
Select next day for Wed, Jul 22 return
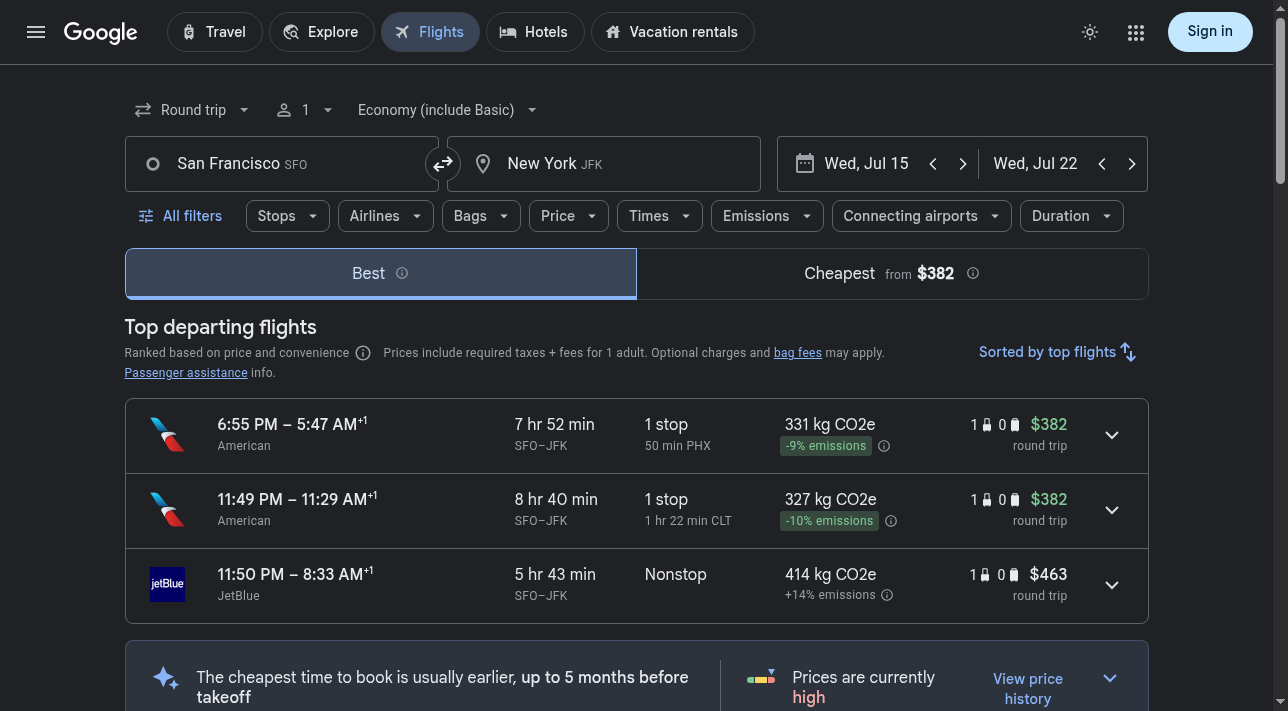click(1132, 164)
